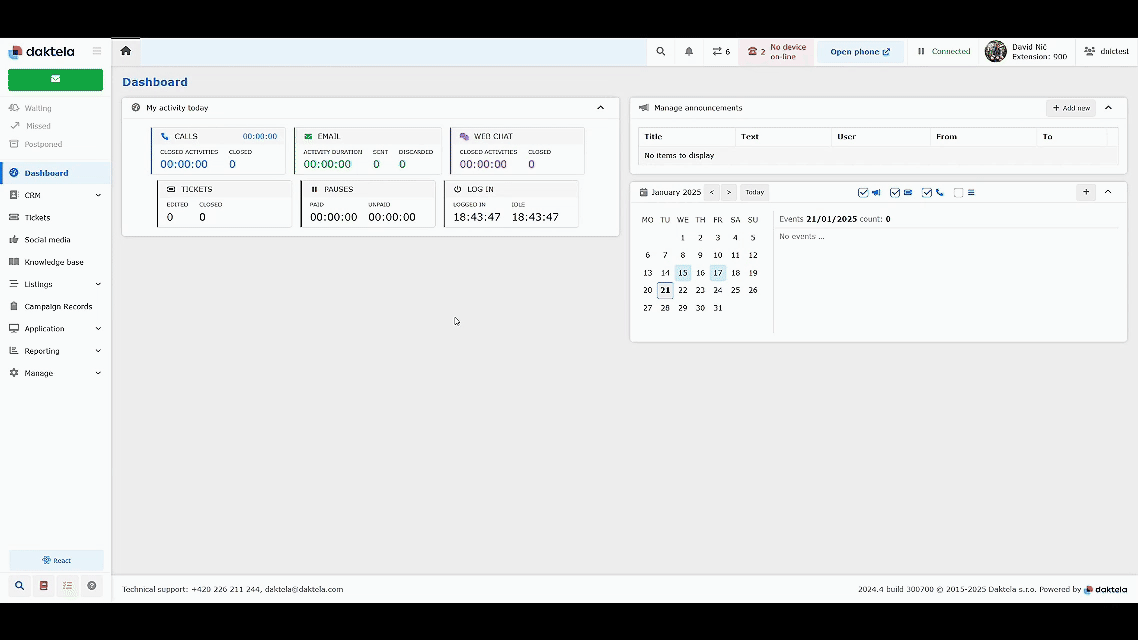Collapse the Manage announcements panel
1138x640 pixels.
coord(1108,108)
